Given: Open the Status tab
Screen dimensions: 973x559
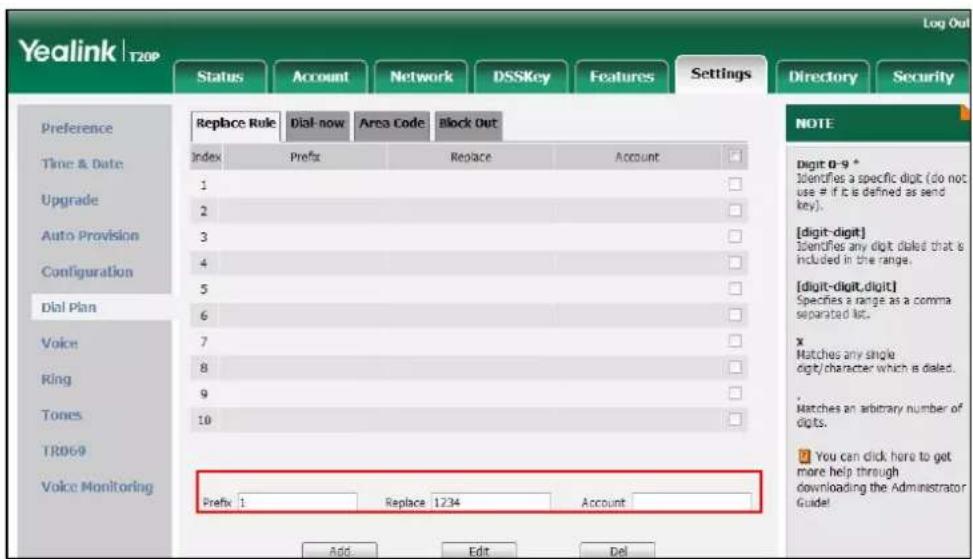Looking at the screenshot, I should pyautogui.click(x=220, y=77).
